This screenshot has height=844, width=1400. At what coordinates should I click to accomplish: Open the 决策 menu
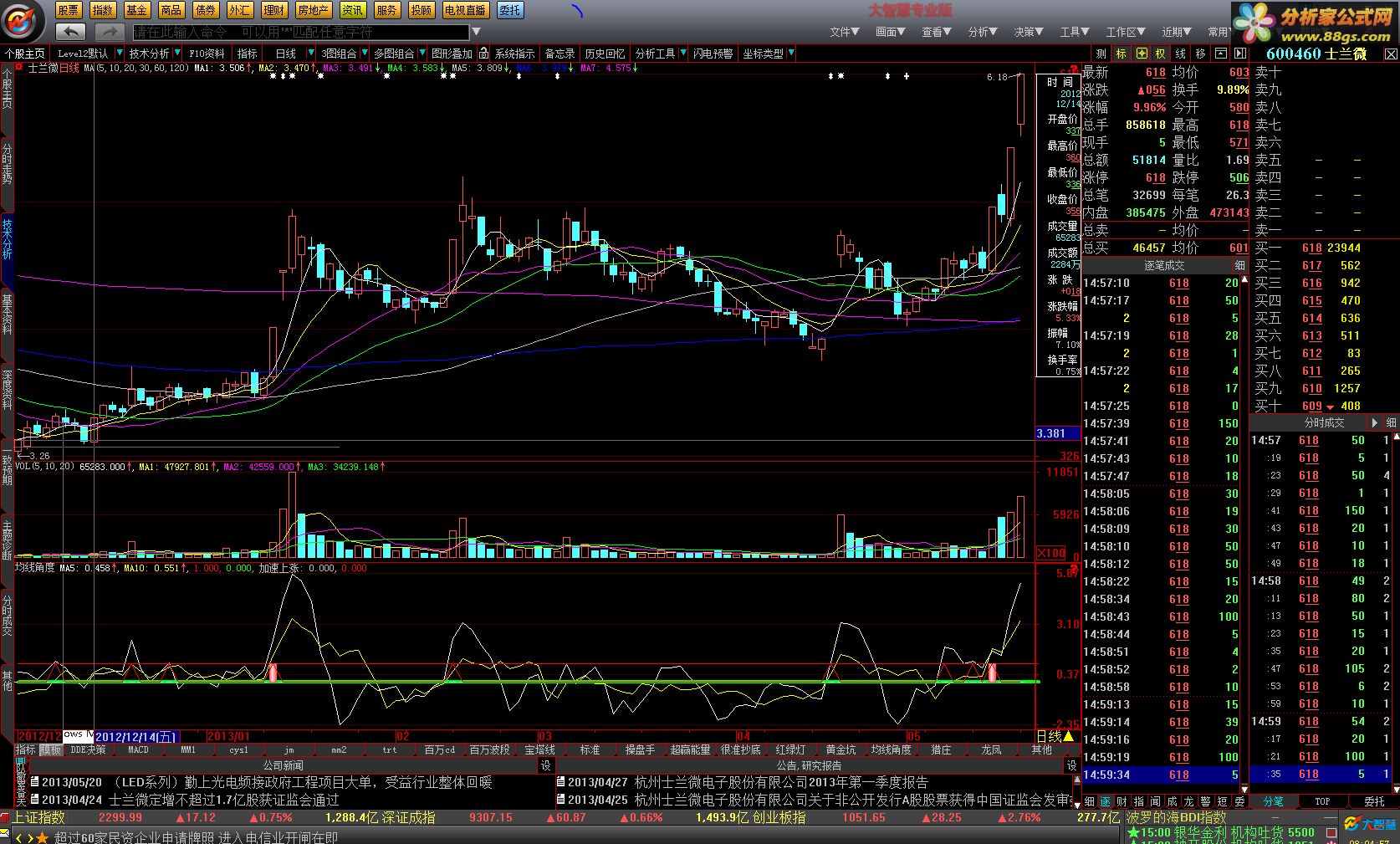pyautogui.click(x=1029, y=32)
